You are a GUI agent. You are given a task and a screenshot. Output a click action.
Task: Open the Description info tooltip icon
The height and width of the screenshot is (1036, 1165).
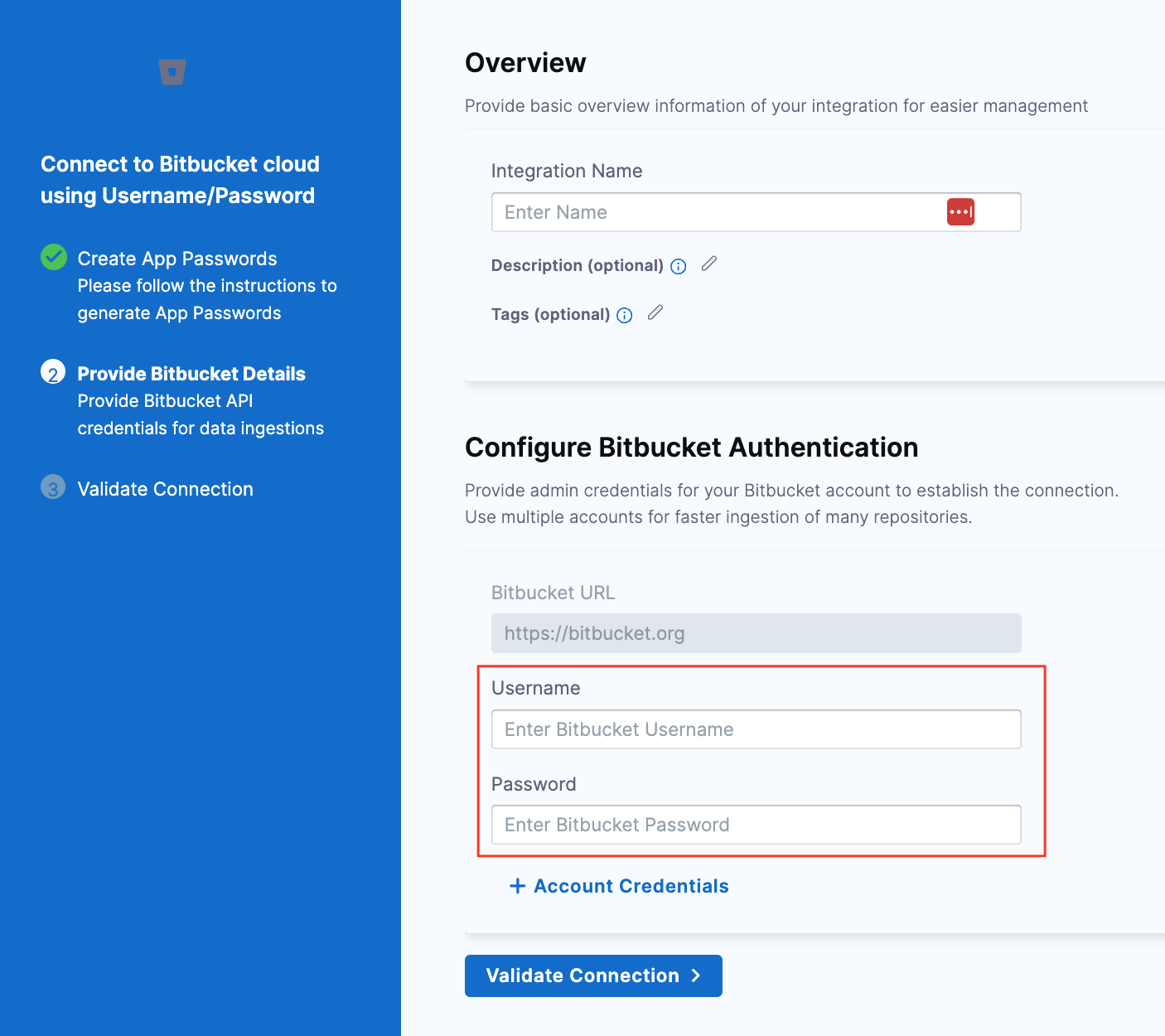click(678, 266)
